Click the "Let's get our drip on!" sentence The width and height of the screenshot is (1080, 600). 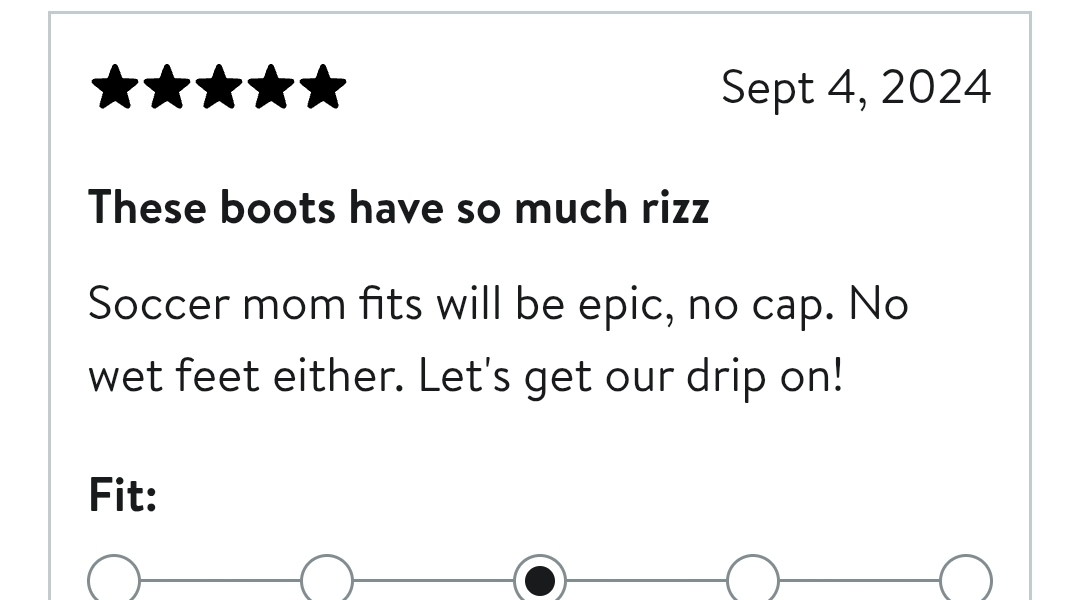(630, 376)
